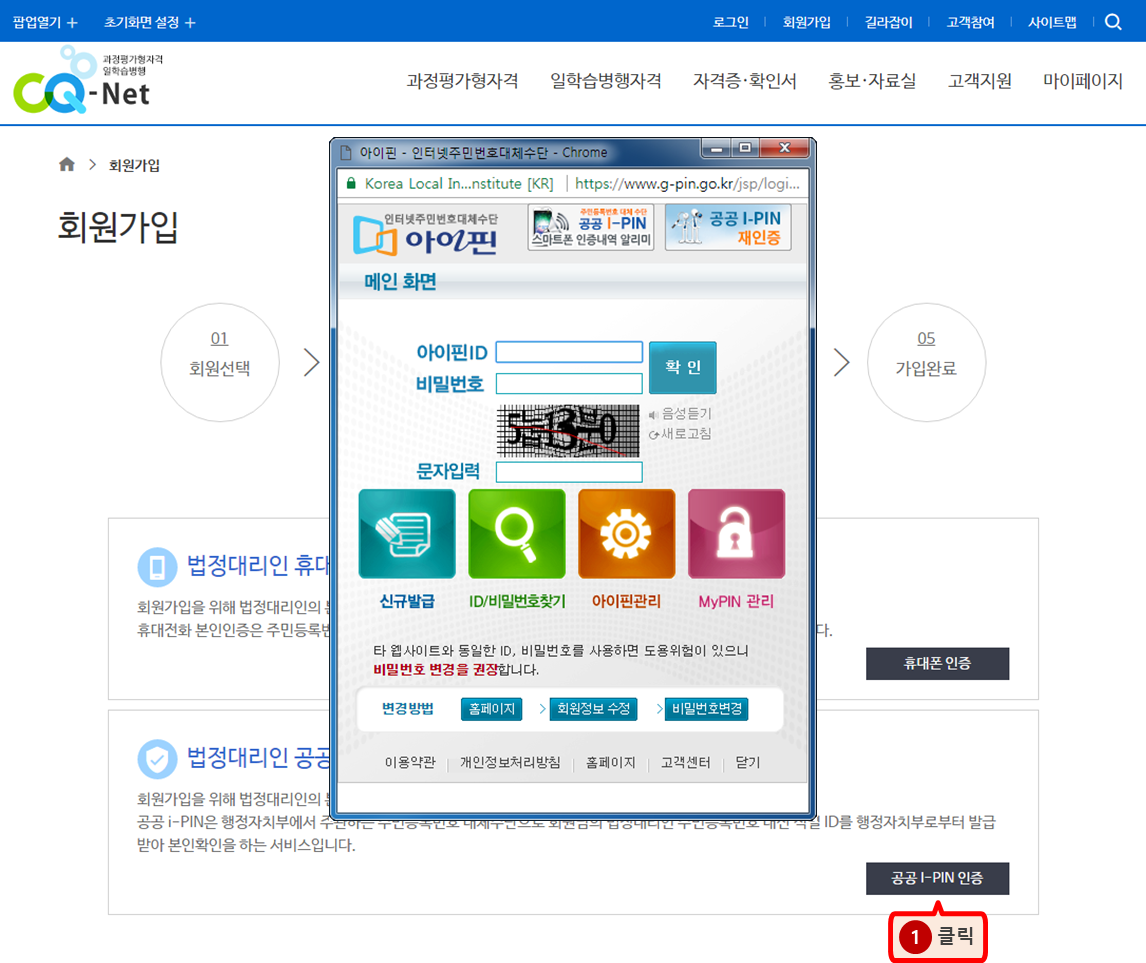Click the 비밀번호변경 button
The width and height of the screenshot is (1146, 963).
click(706, 709)
